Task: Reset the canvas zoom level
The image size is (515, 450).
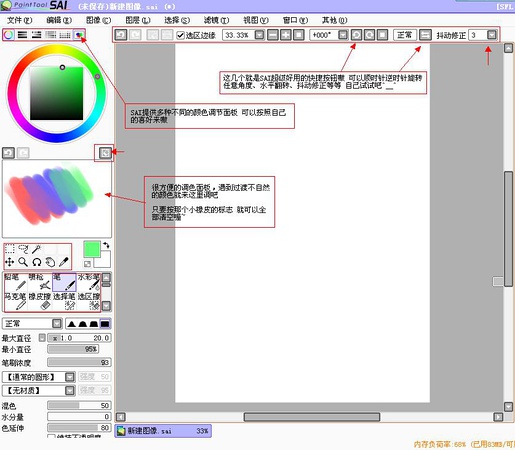Action: point(299,35)
